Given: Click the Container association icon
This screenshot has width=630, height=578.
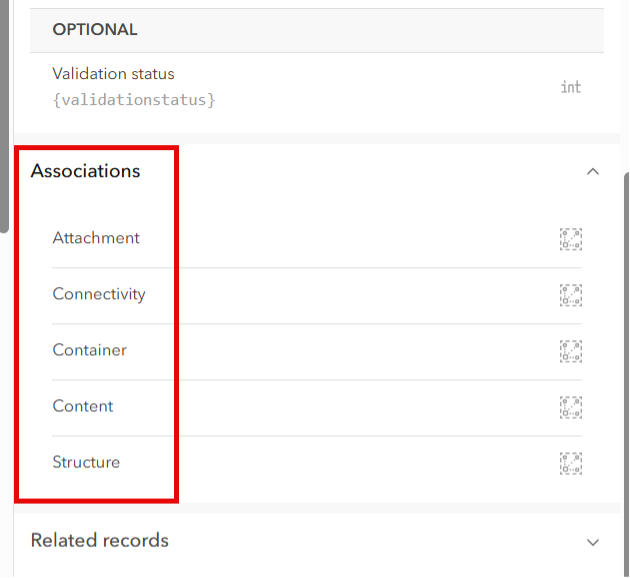Looking at the screenshot, I should click(x=571, y=351).
